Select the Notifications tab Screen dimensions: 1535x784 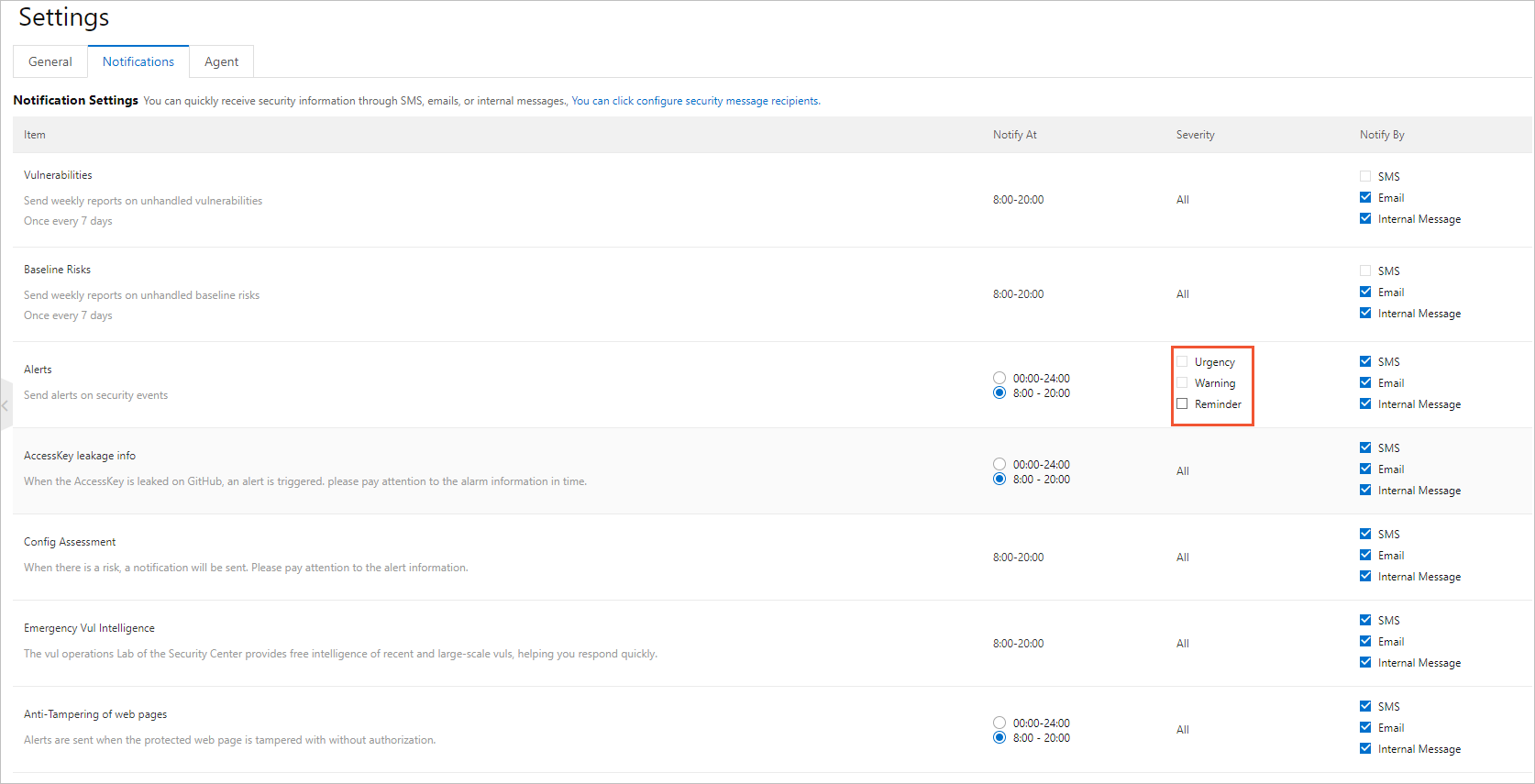point(138,61)
